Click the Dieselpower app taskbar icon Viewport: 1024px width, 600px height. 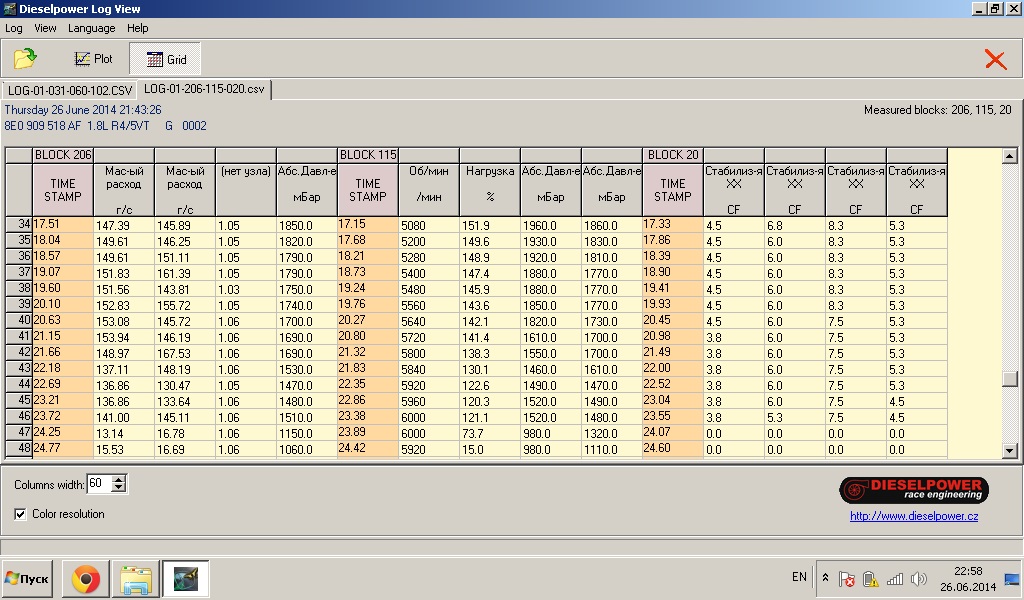[185, 579]
